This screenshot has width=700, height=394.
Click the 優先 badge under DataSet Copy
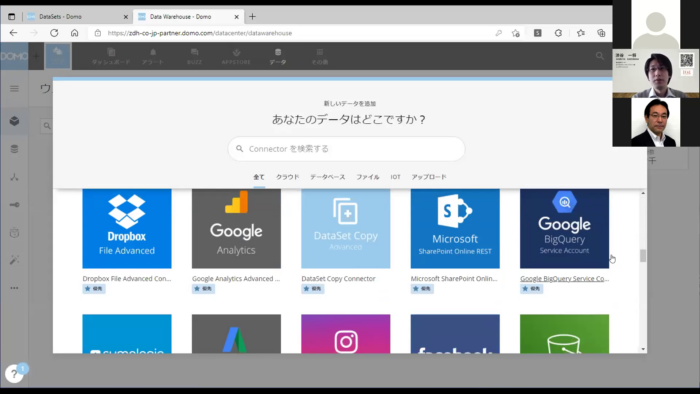[x=312, y=289]
